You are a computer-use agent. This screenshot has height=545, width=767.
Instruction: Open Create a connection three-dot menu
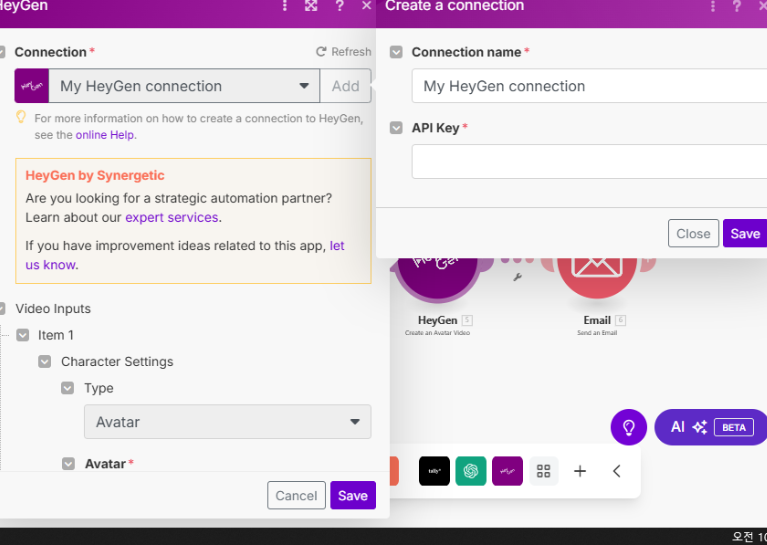tap(713, 6)
